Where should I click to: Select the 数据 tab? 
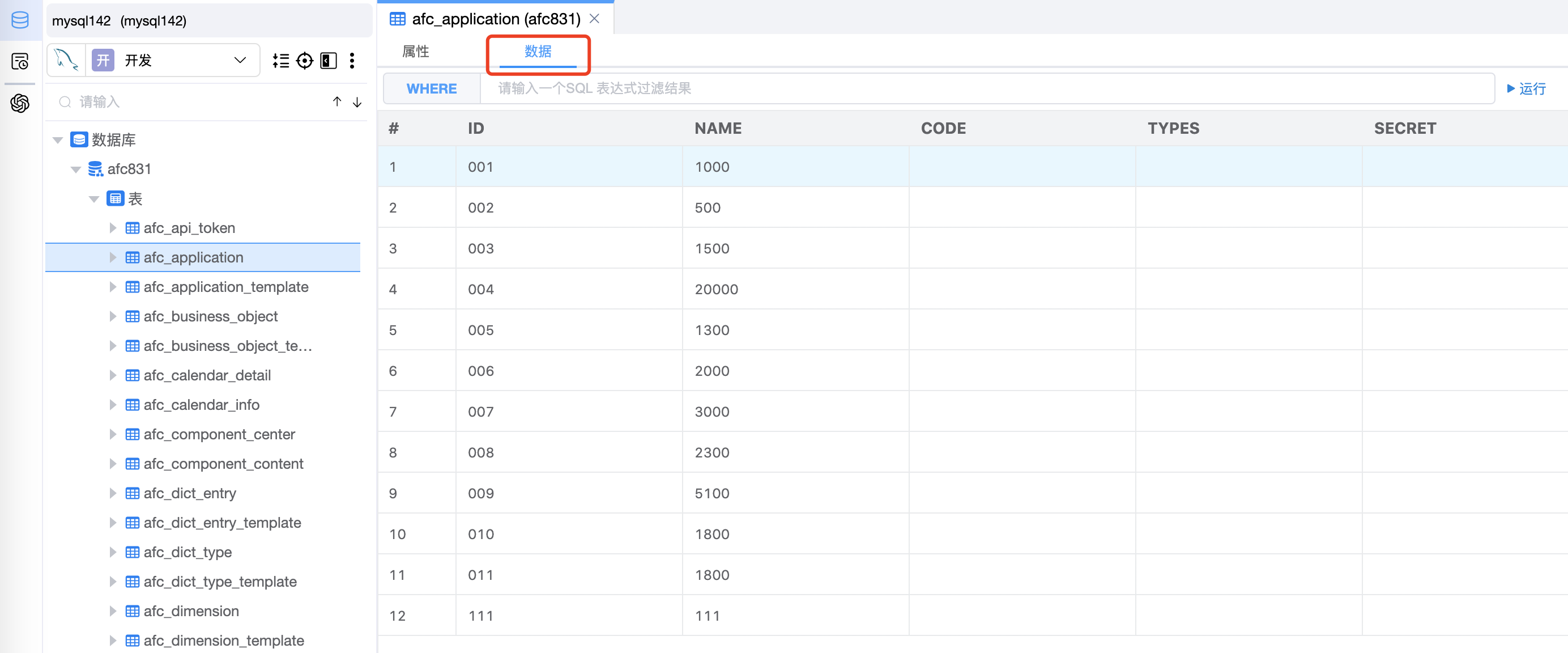(x=538, y=51)
